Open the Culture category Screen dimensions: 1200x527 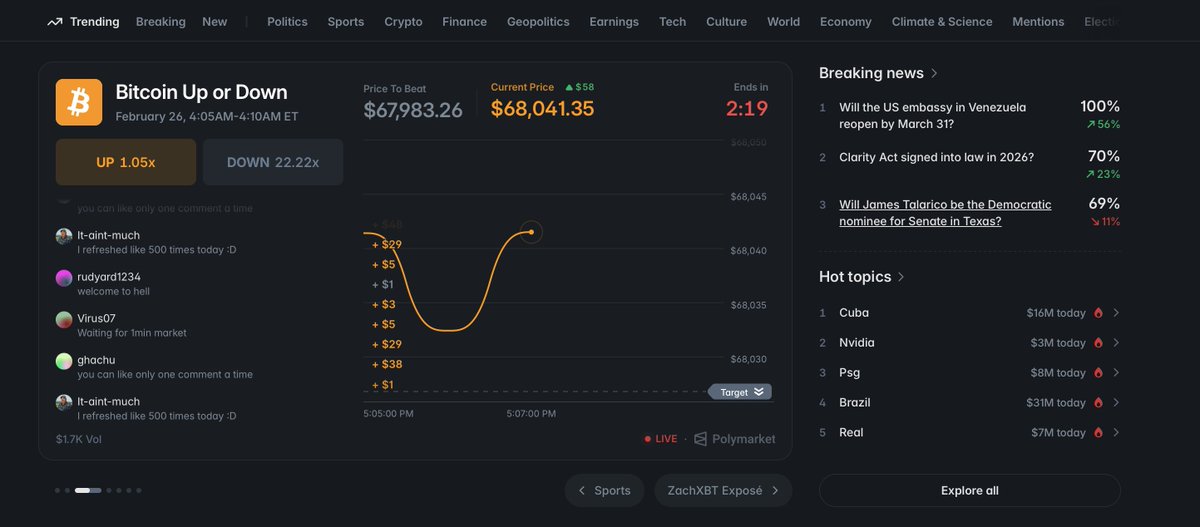pyautogui.click(x=726, y=22)
